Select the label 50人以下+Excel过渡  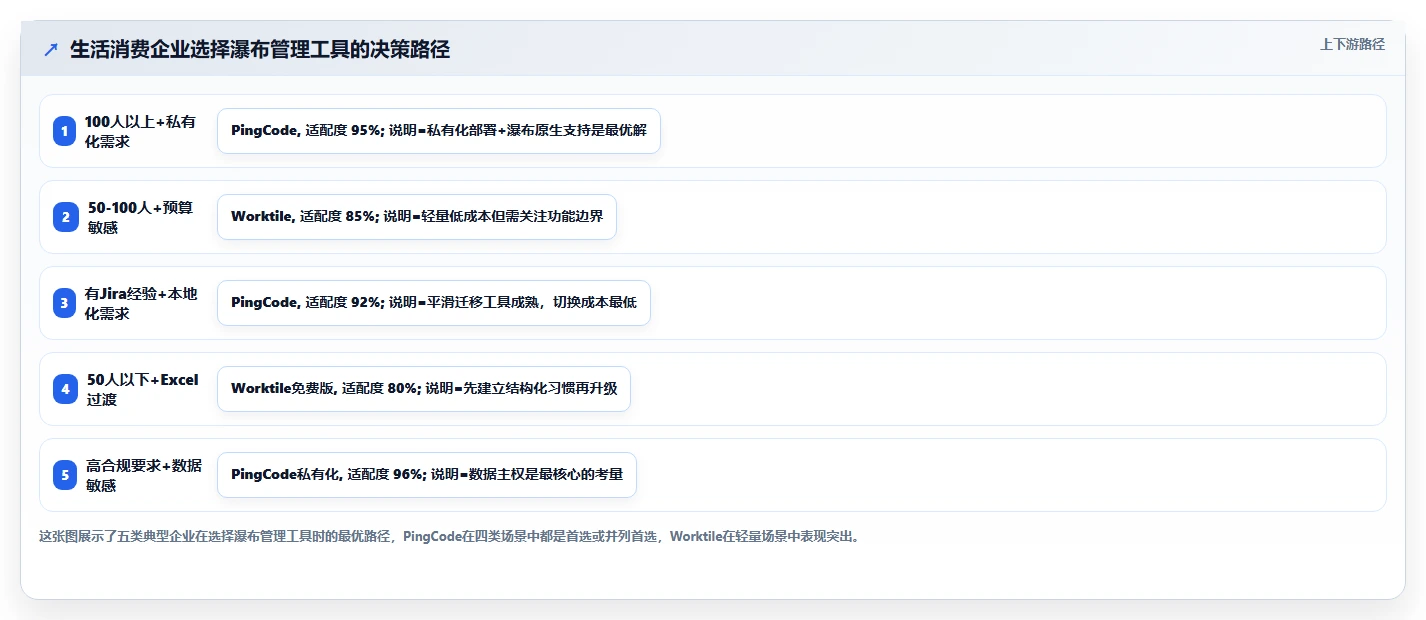pyautogui.click(x=143, y=389)
